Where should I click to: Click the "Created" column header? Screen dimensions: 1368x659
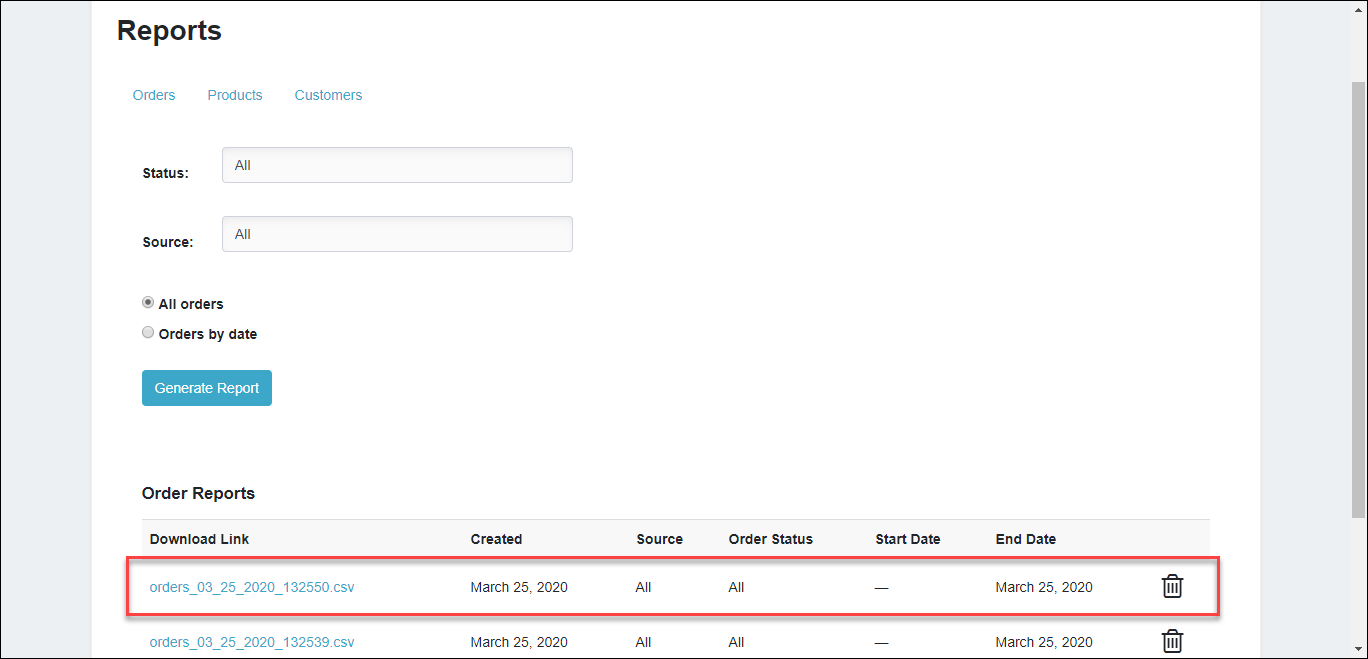(496, 538)
